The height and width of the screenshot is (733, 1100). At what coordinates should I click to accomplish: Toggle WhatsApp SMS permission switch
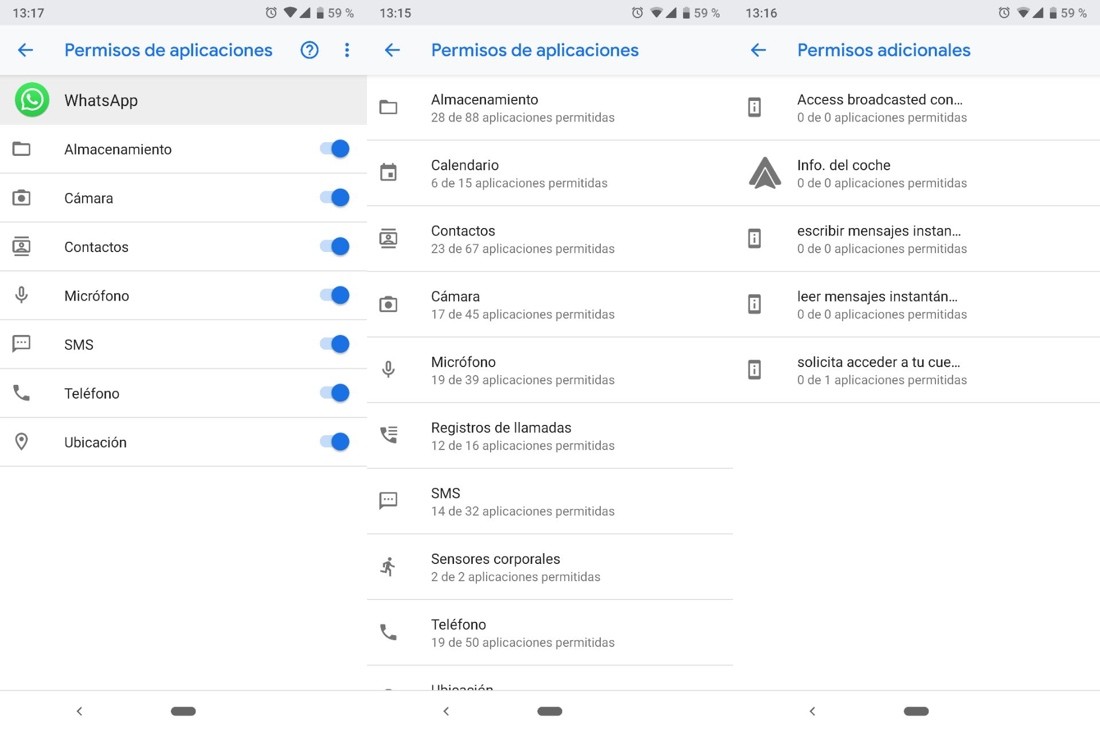(x=335, y=344)
